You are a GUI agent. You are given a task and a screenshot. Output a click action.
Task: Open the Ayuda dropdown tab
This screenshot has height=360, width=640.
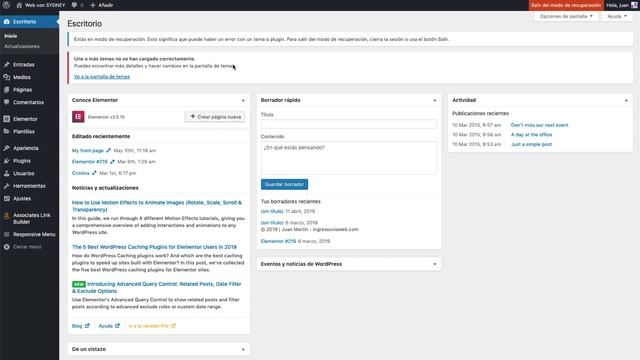[x=617, y=16]
